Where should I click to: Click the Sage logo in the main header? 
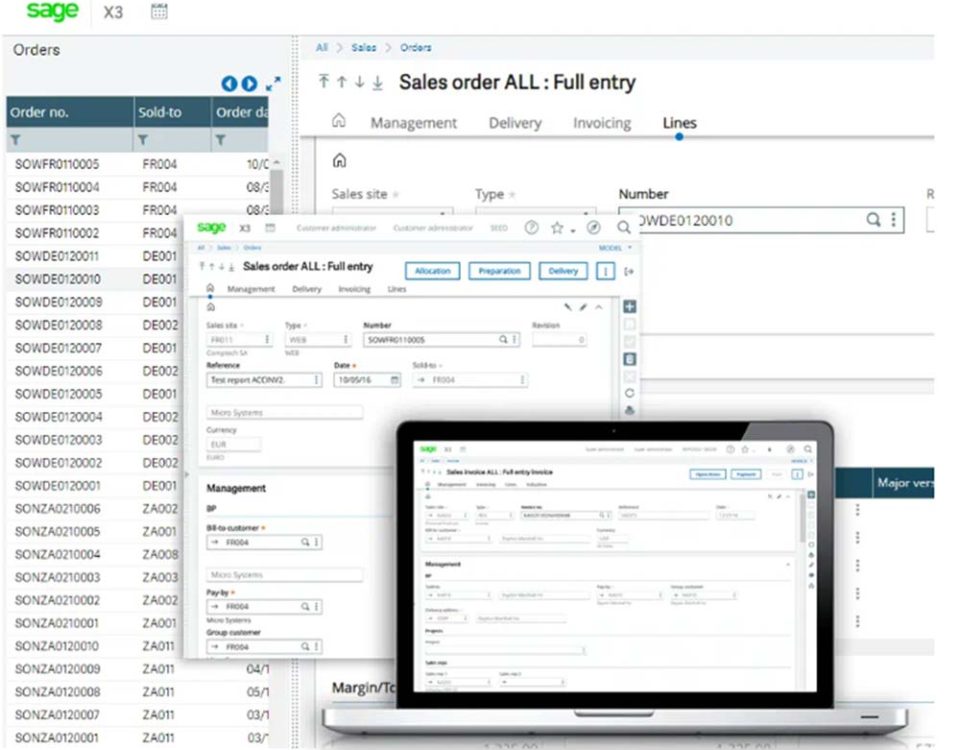(52, 11)
